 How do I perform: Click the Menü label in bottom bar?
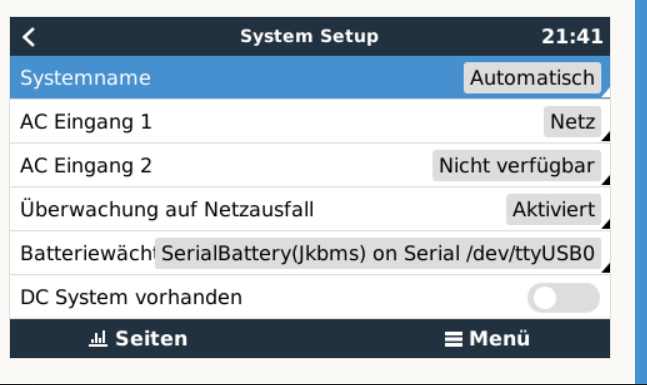tap(499, 339)
